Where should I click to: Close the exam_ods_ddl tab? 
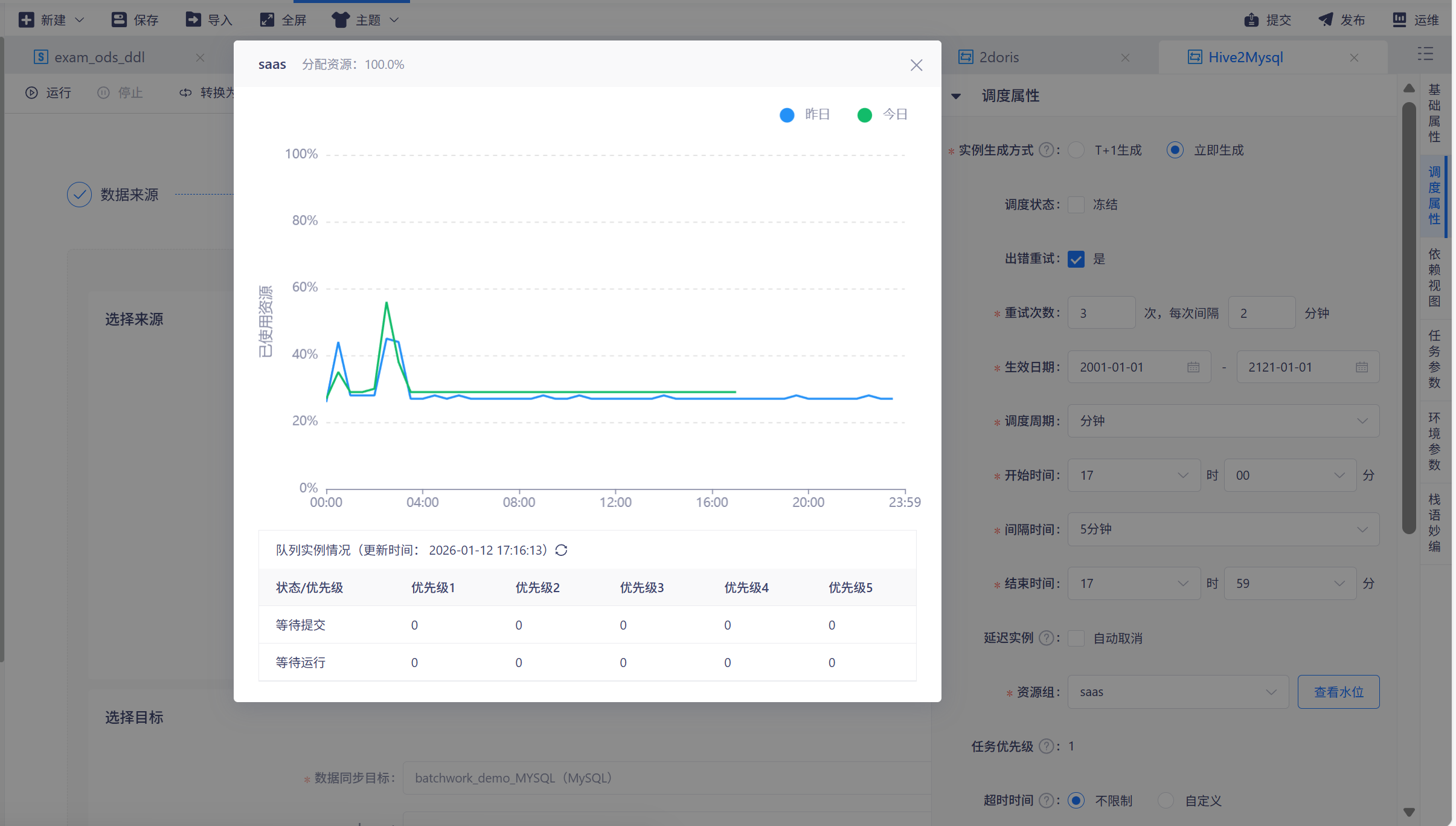click(x=200, y=57)
